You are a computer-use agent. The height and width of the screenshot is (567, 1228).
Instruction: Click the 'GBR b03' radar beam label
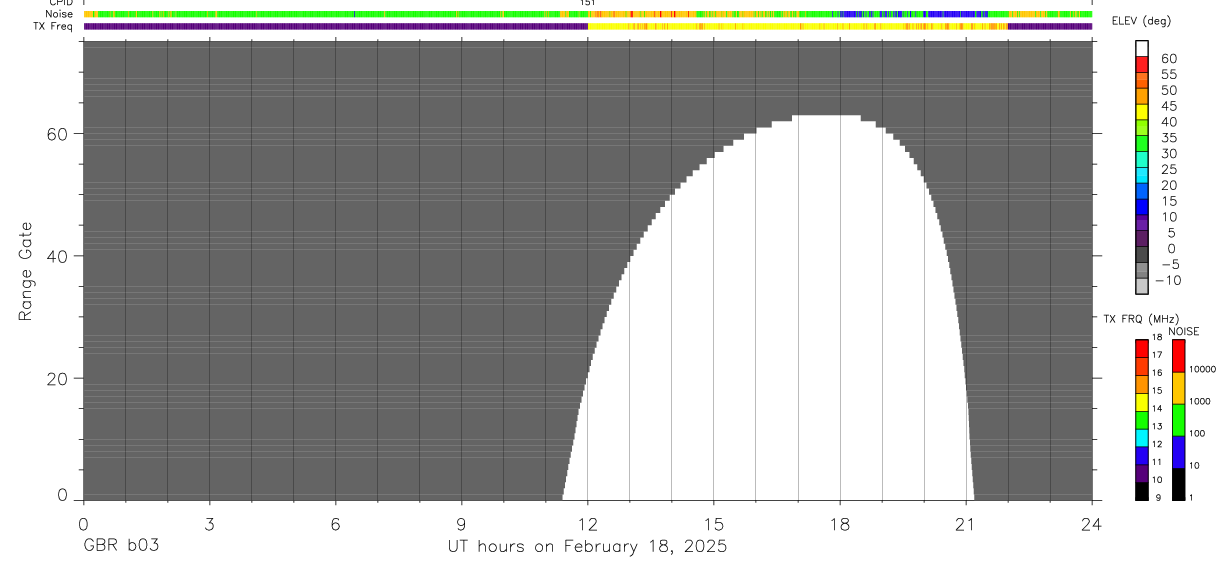click(x=119, y=547)
